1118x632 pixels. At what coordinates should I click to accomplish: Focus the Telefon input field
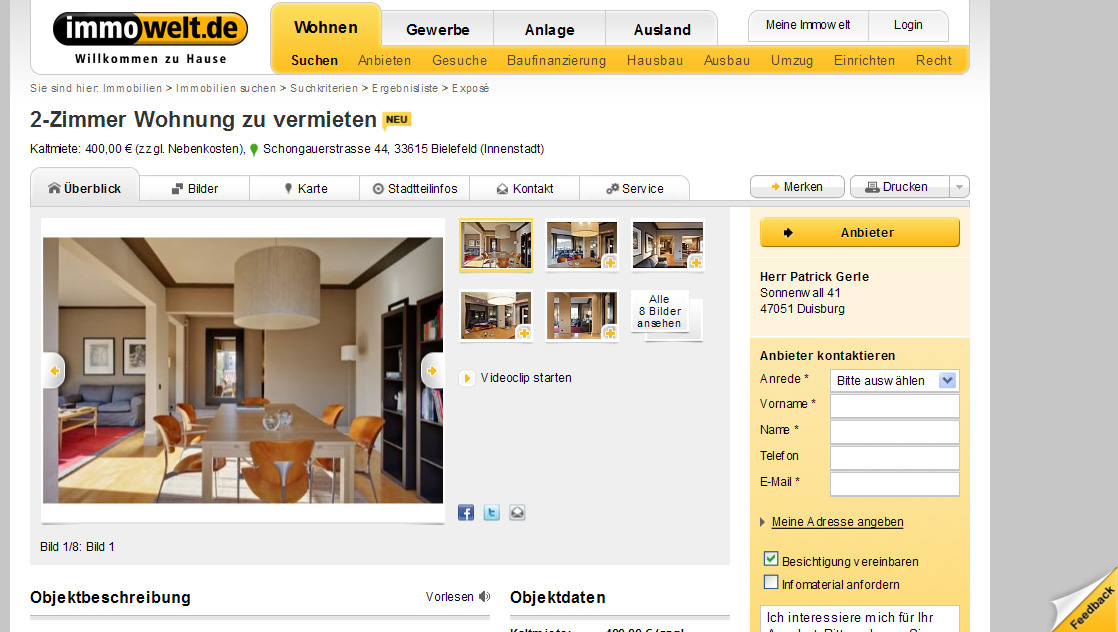point(894,458)
